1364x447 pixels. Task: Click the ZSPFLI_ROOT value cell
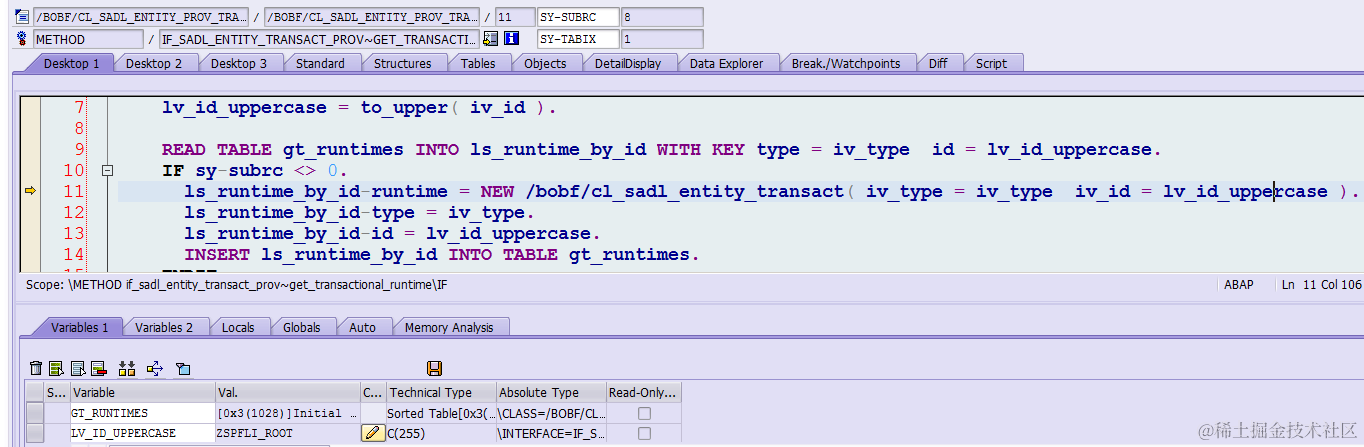(288, 433)
